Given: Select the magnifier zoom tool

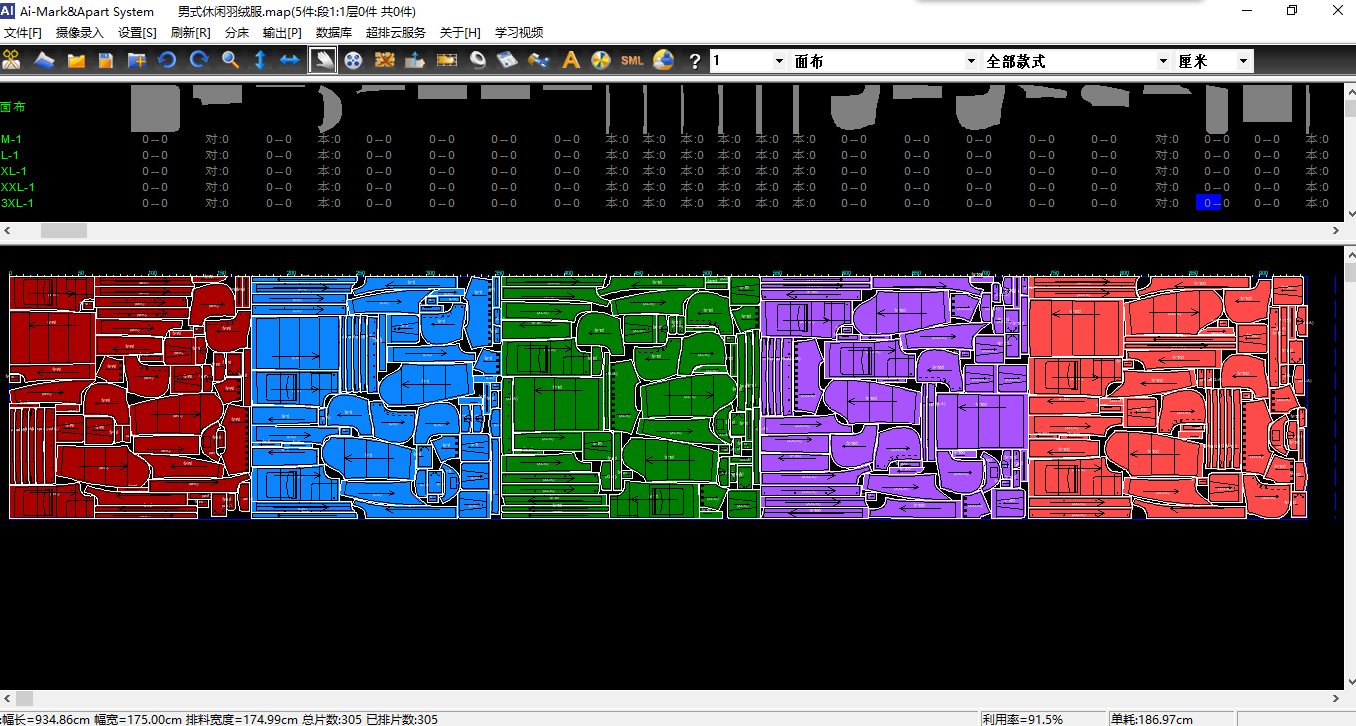Looking at the screenshot, I should pos(230,61).
